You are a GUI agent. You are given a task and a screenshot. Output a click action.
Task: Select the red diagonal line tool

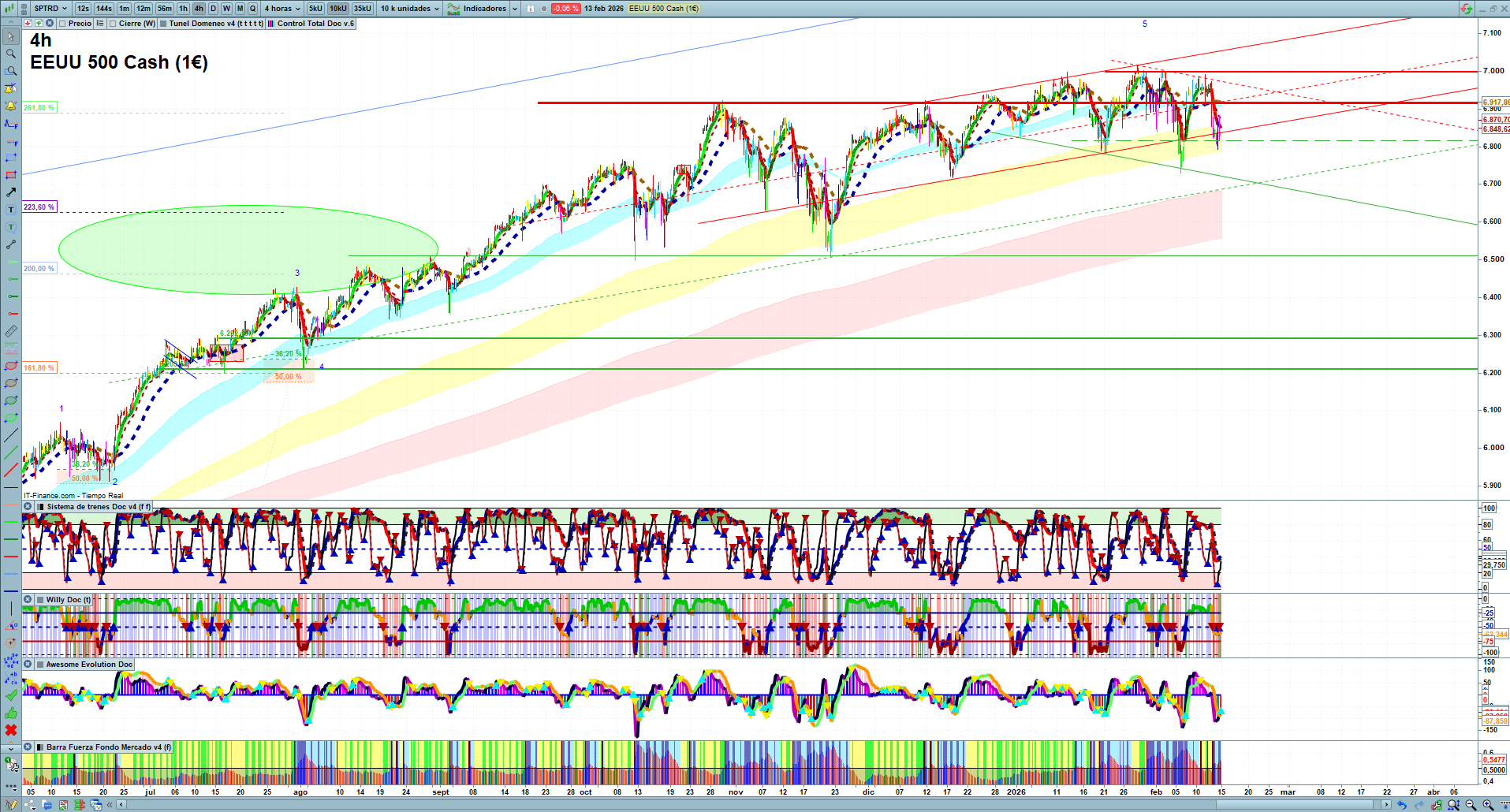(11, 470)
